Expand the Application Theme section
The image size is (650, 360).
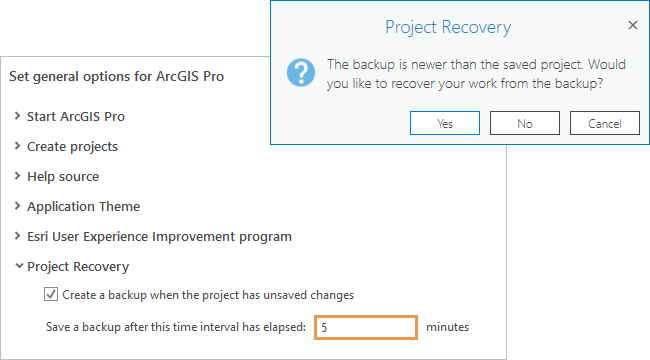pyautogui.click(x=17, y=205)
